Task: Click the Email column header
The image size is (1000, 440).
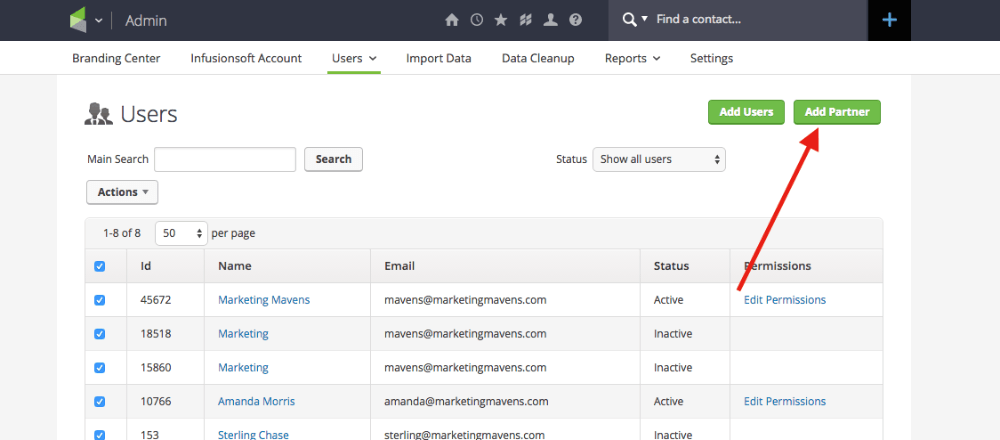Action: pyautogui.click(x=400, y=266)
